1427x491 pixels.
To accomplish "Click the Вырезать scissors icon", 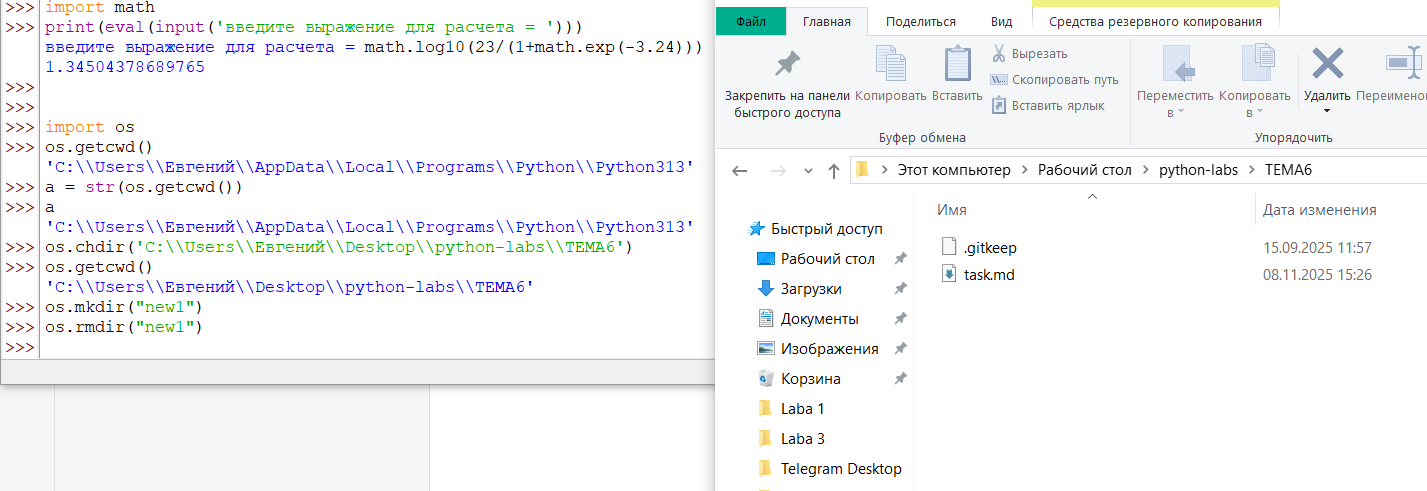I will pos(998,54).
